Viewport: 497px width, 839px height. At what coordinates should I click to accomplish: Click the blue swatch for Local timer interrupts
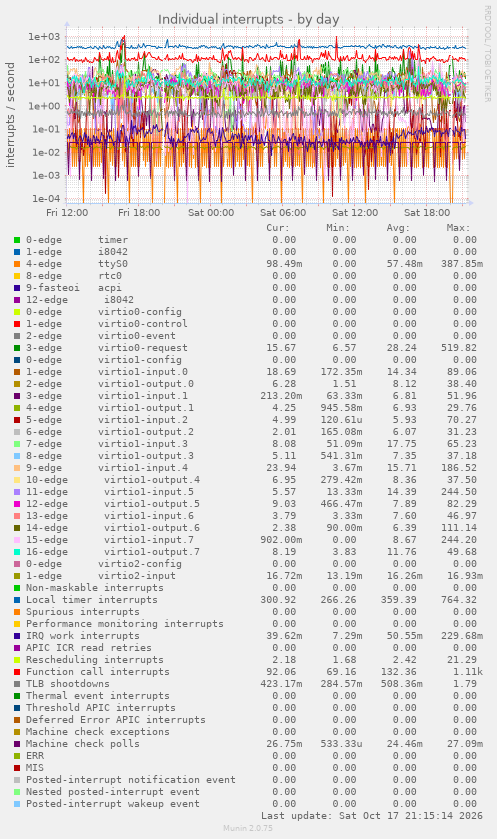click(x=17, y=600)
